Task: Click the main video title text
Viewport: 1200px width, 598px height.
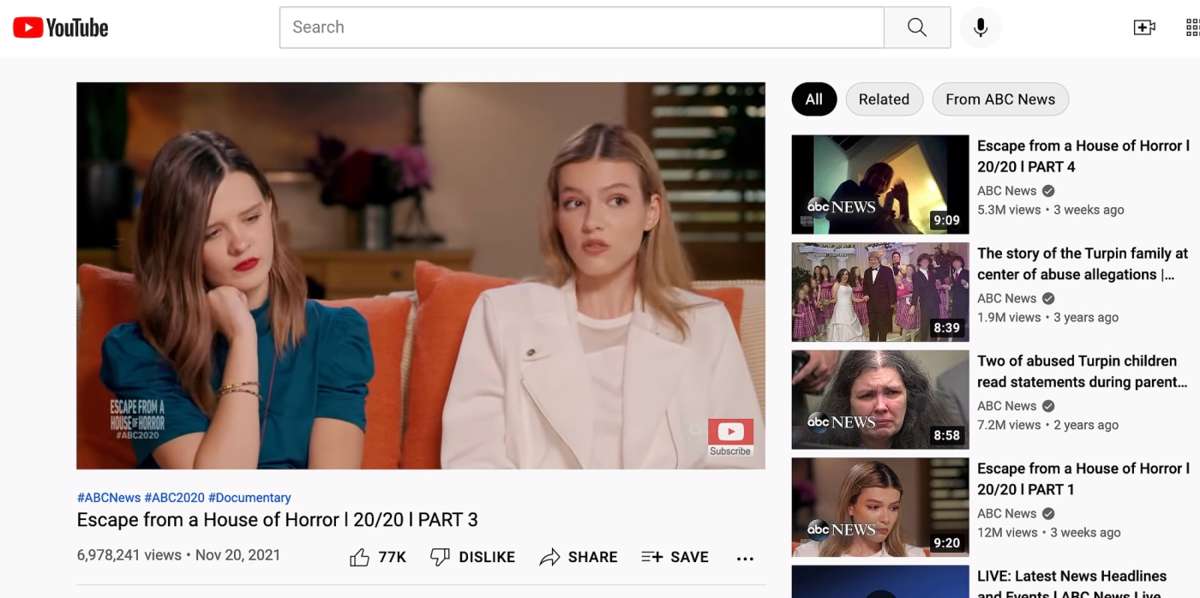Action: [278, 520]
